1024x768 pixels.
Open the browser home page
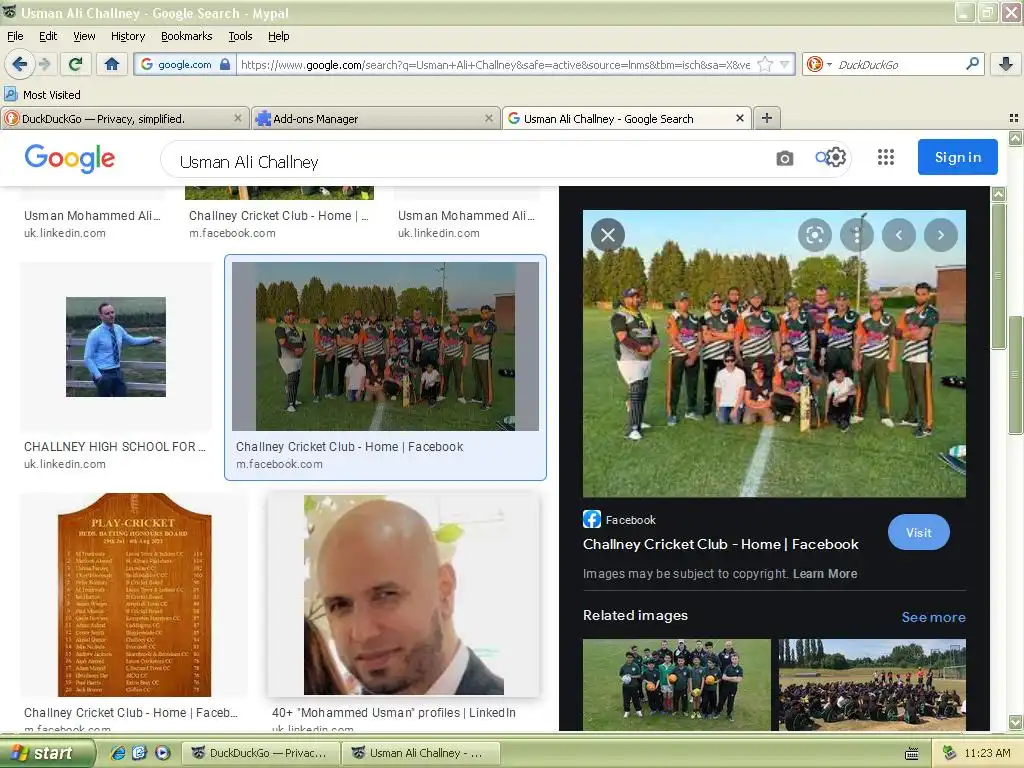112,64
